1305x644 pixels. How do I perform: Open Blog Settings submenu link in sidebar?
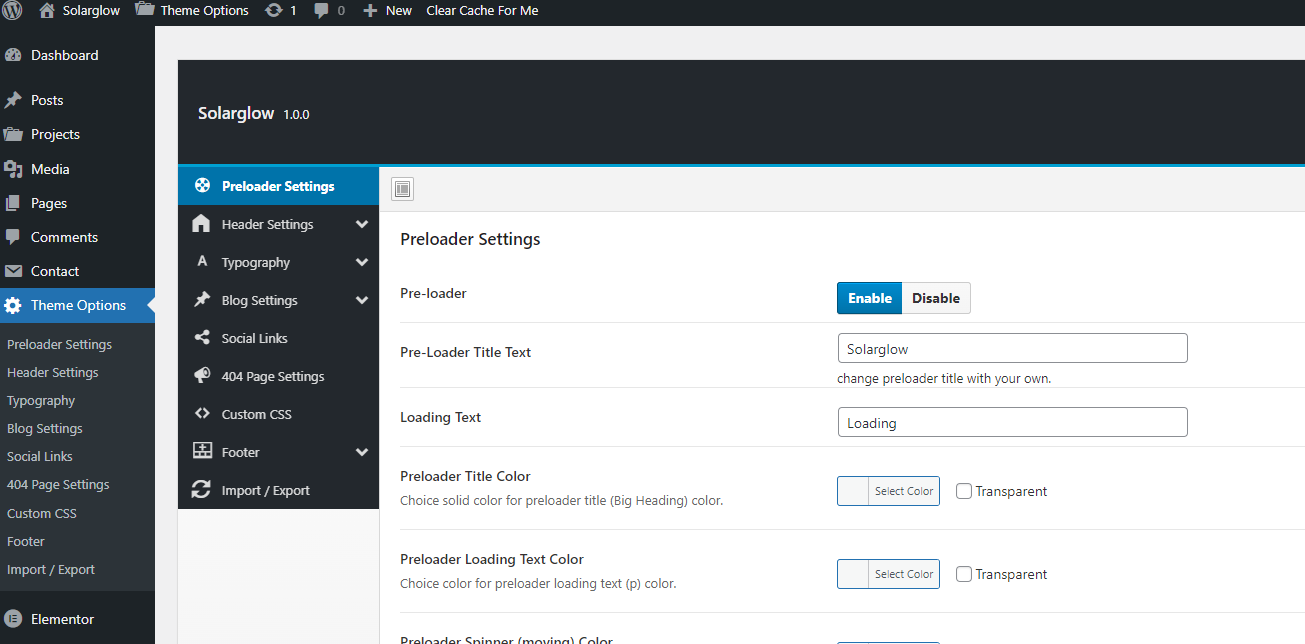click(45, 428)
